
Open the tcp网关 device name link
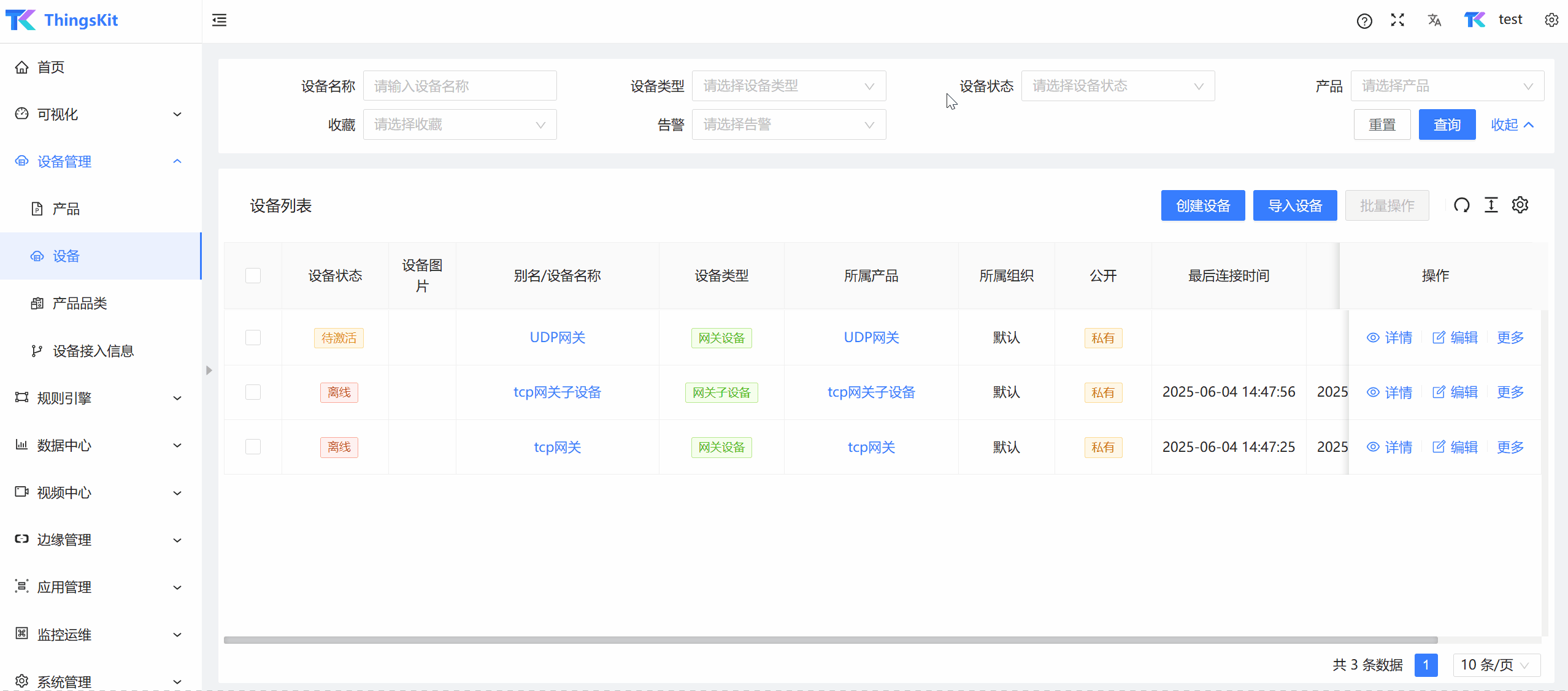tap(557, 447)
